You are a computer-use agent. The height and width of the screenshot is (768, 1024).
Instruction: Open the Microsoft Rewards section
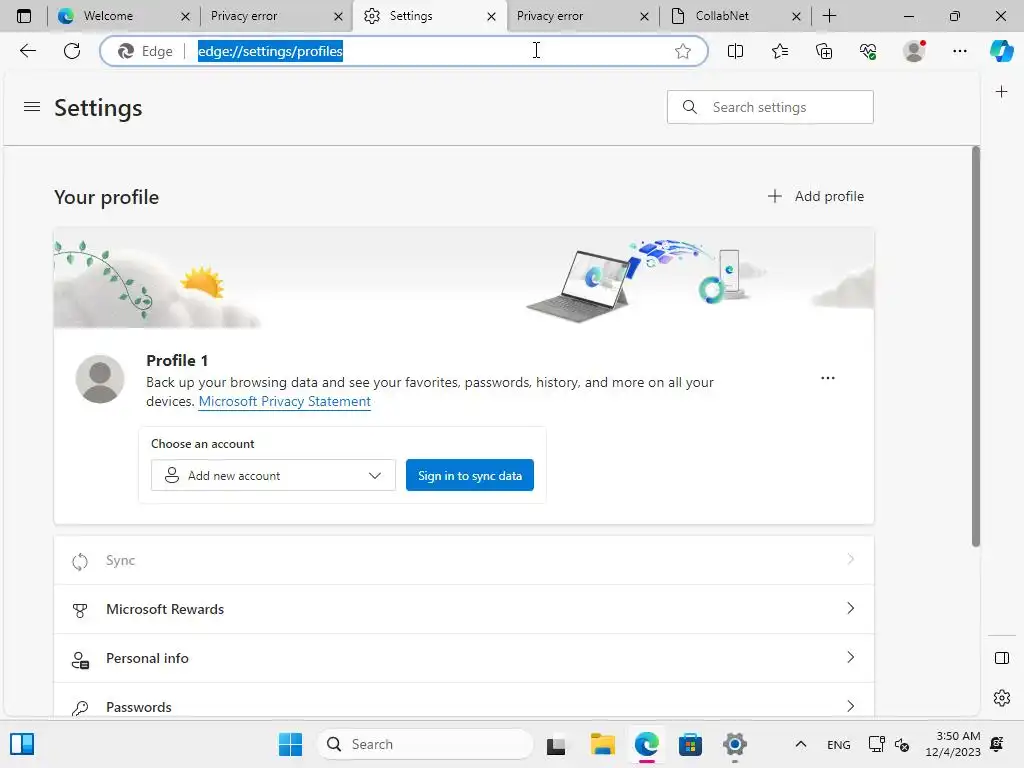point(464,609)
